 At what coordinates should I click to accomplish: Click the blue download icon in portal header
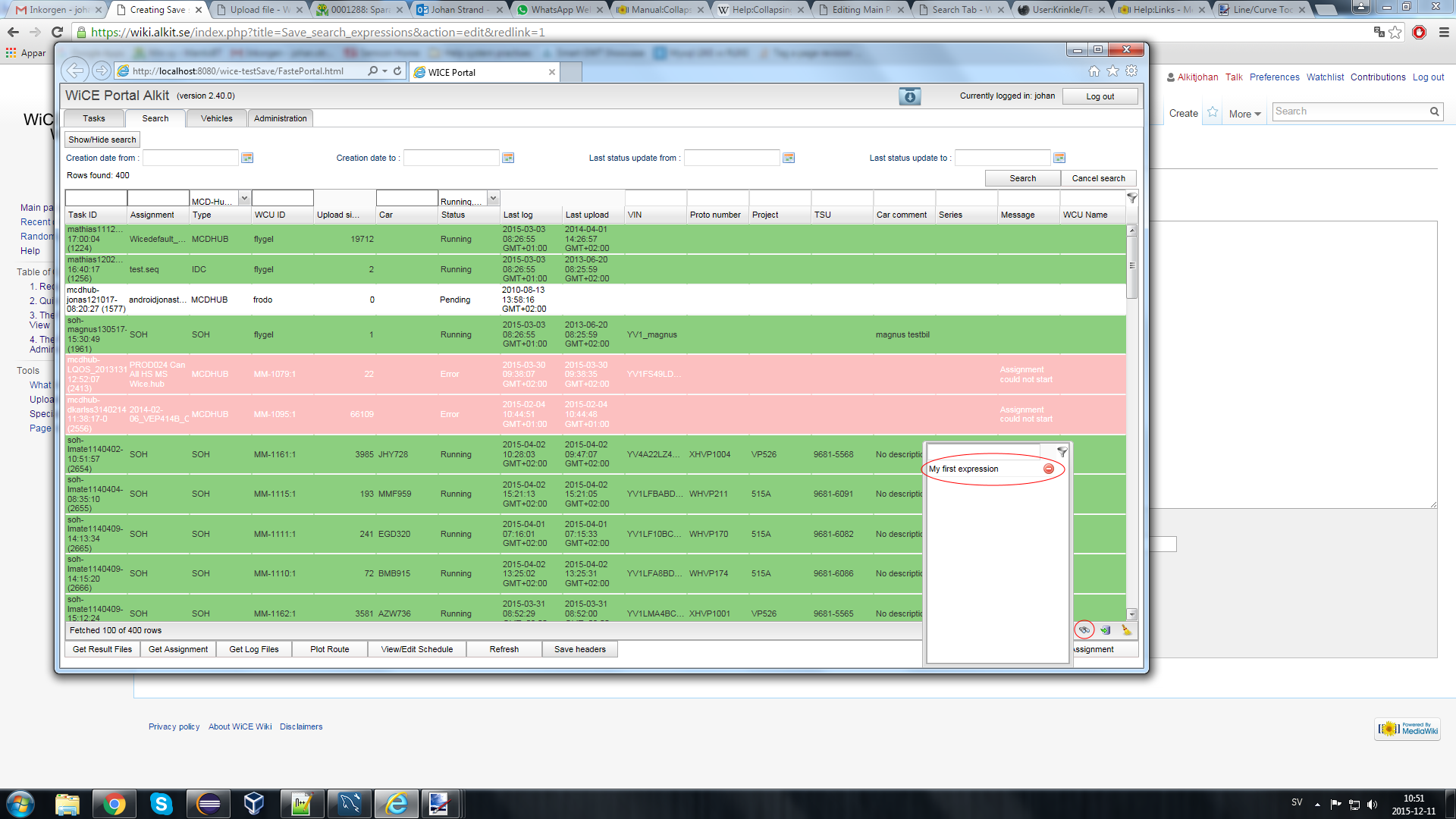[909, 96]
